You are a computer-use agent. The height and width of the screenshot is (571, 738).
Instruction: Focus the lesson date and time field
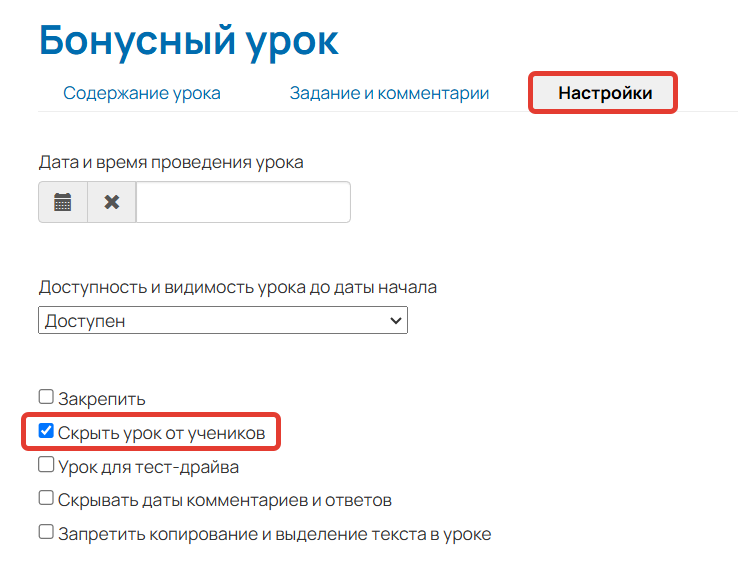pyautogui.click(x=243, y=202)
